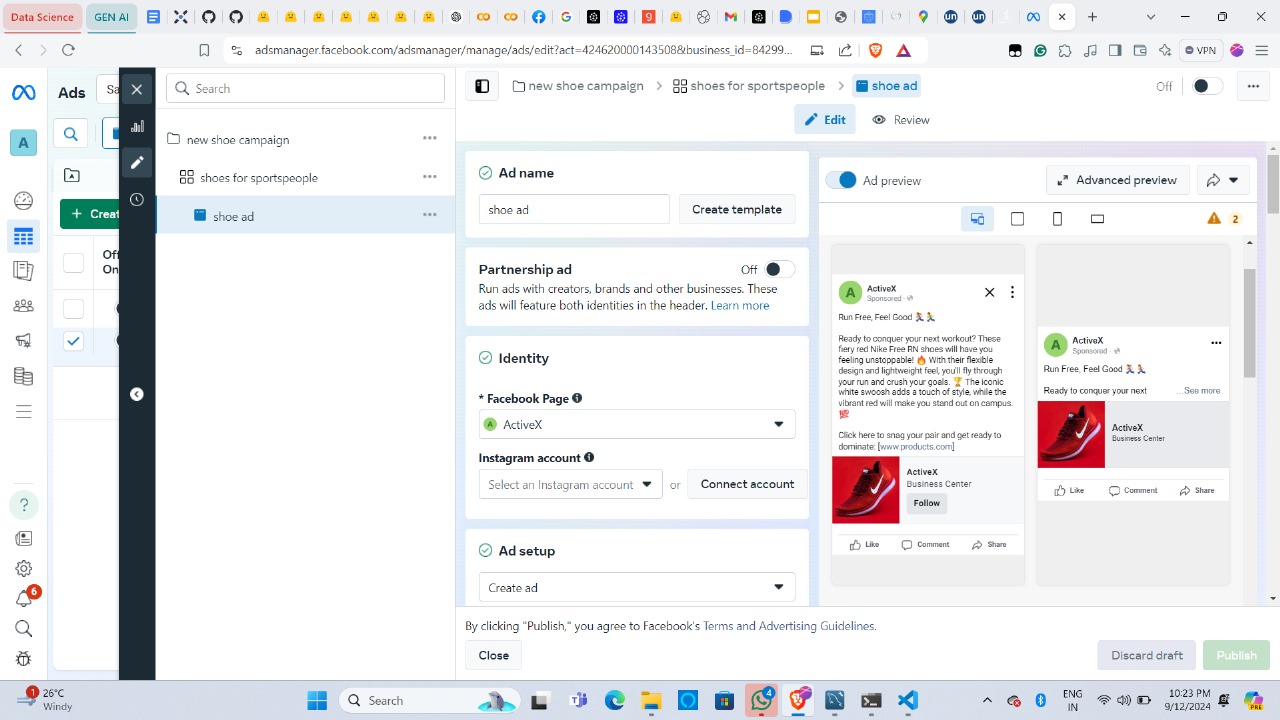
Task: Collapse the panel with the left arrow circle
Action: (x=137, y=394)
